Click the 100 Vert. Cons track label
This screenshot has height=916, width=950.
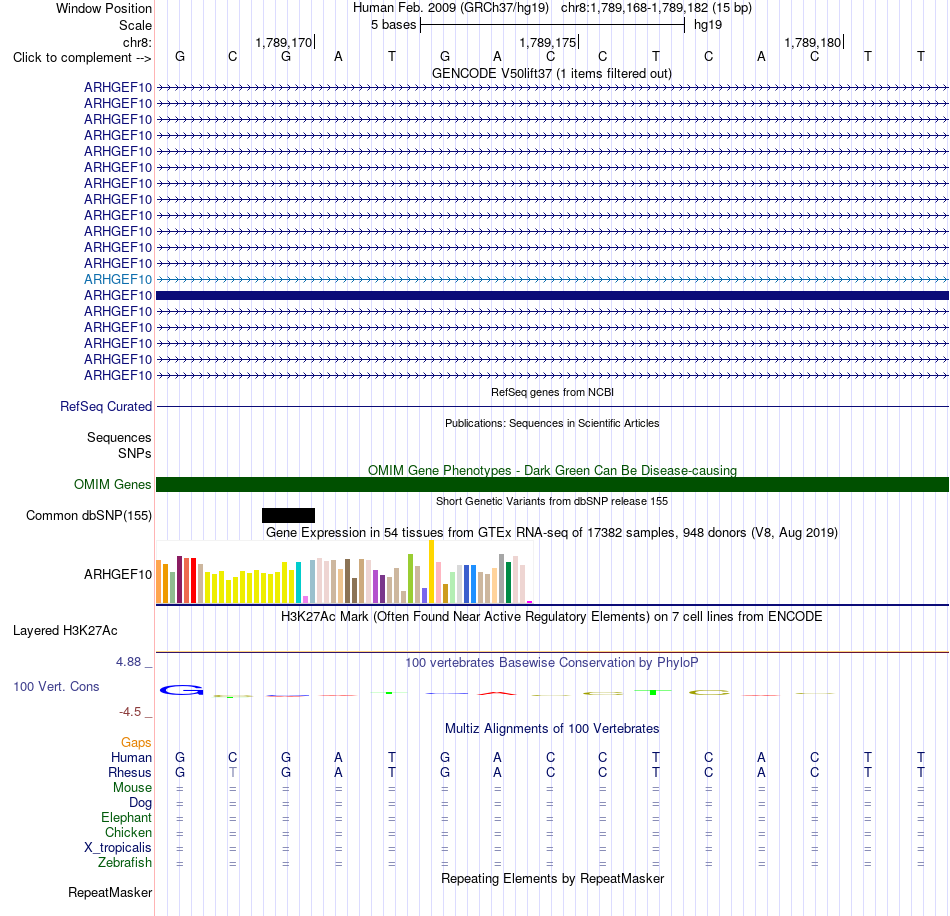[x=56, y=686]
